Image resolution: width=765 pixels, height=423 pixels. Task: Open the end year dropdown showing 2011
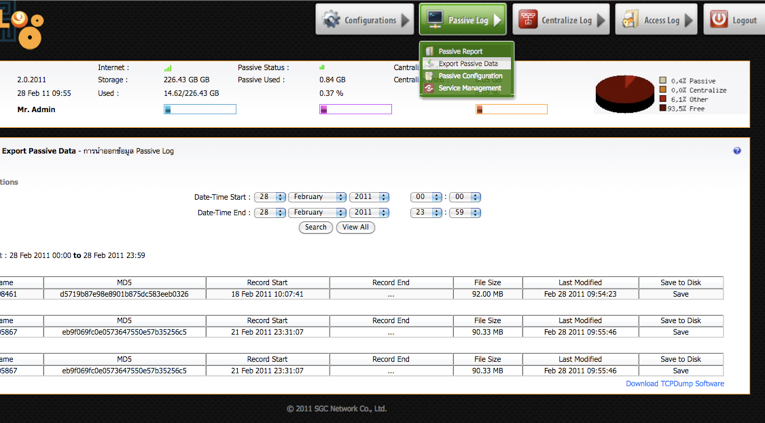pos(369,213)
